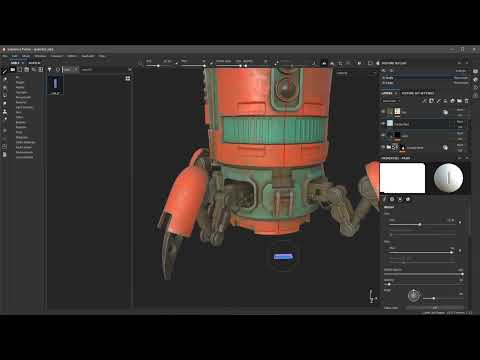This screenshot has width=480, height=360.
Task: Select the Polygon Fill tool
Action: (5, 95)
